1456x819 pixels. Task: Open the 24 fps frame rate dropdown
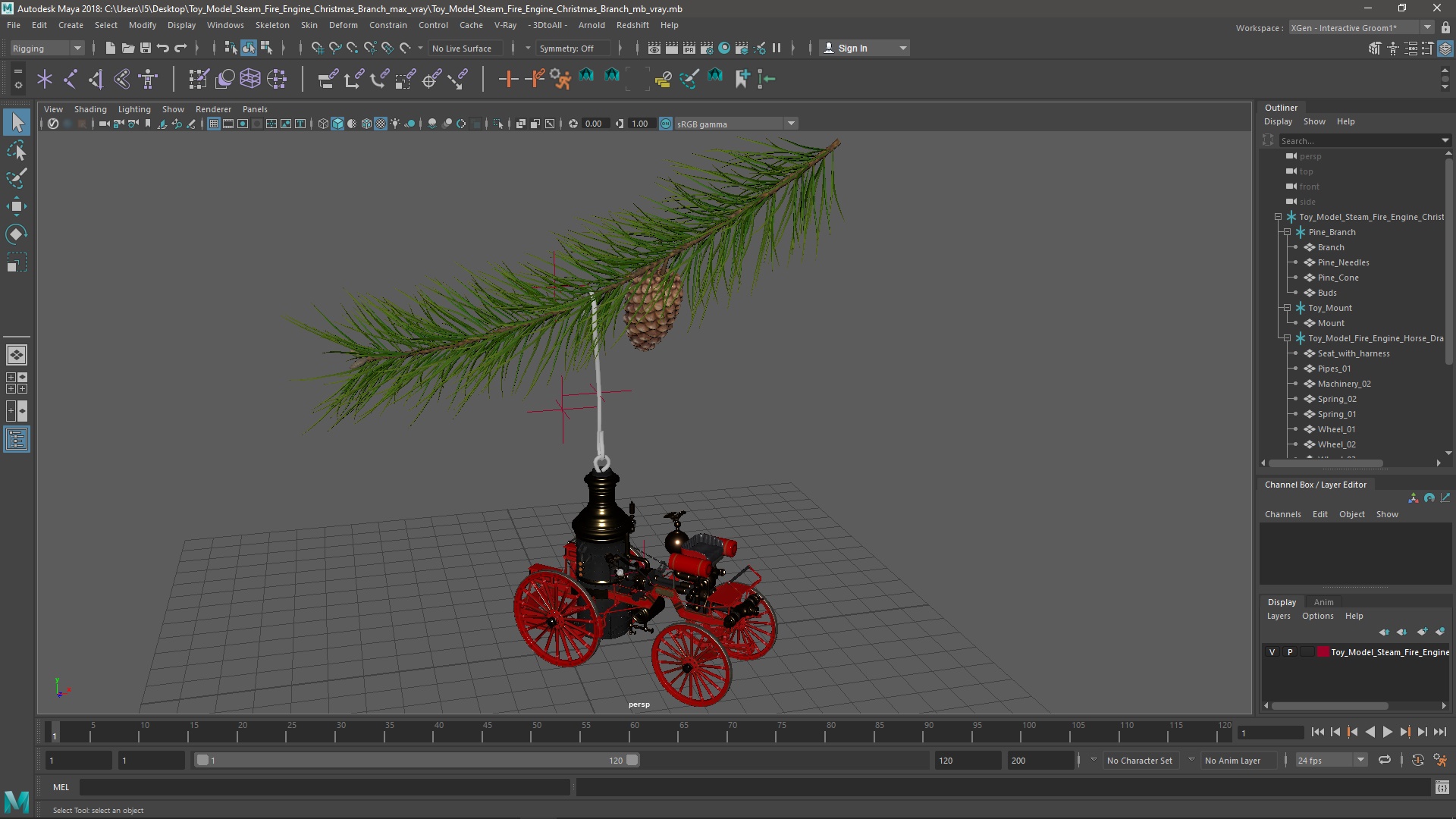[x=1331, y=760]
